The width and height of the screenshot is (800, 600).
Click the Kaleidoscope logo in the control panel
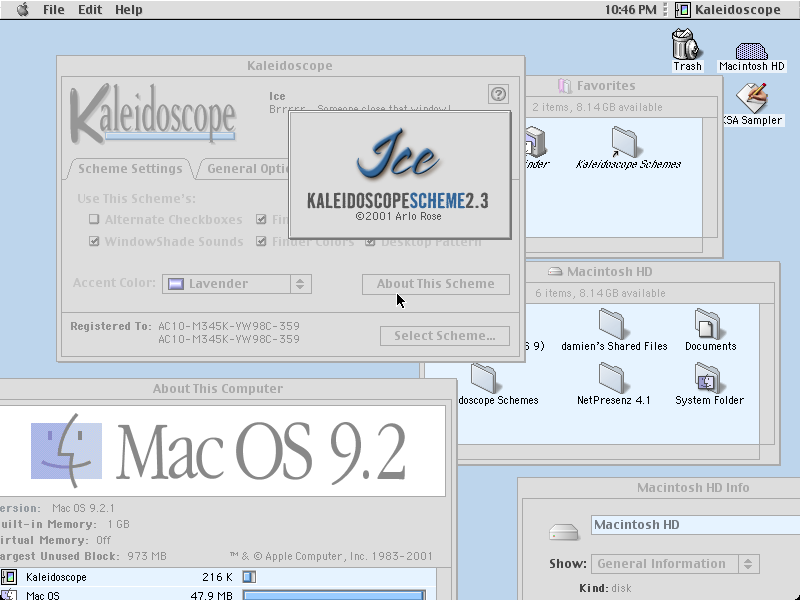(153, 114)
